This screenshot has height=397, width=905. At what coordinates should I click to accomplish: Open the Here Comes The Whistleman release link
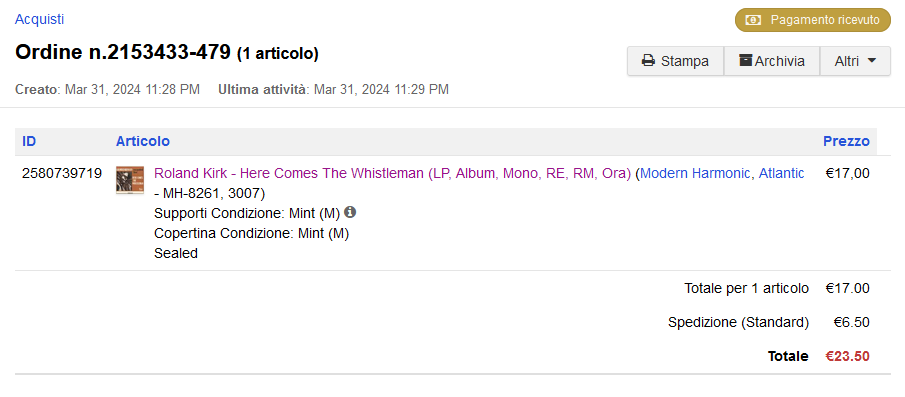(x=392, y=173)
